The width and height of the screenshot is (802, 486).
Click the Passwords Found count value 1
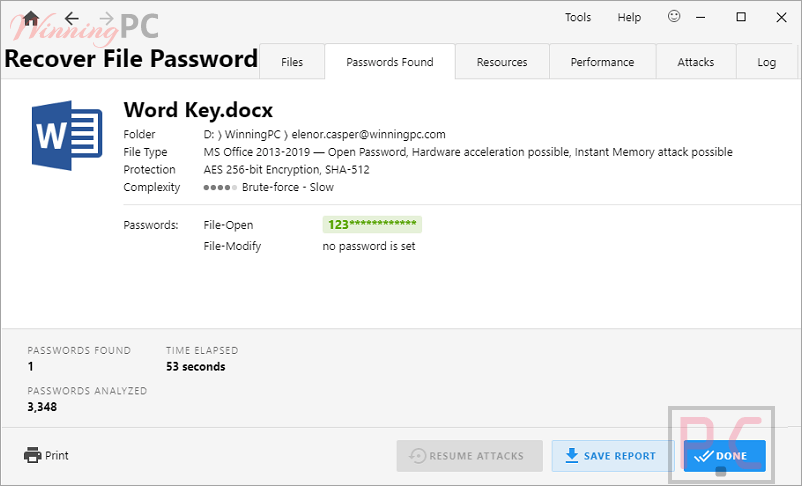click(31, 367)
